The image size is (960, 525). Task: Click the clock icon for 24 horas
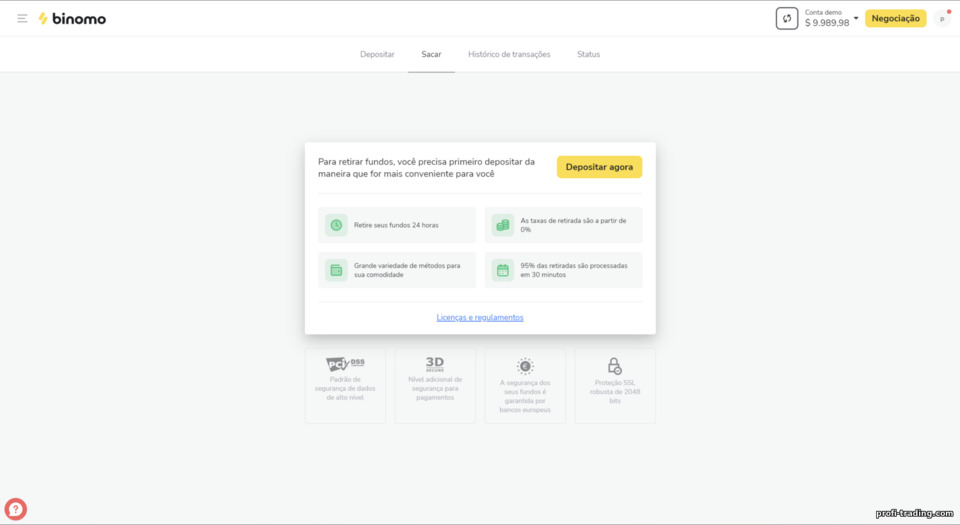[336, 225]
